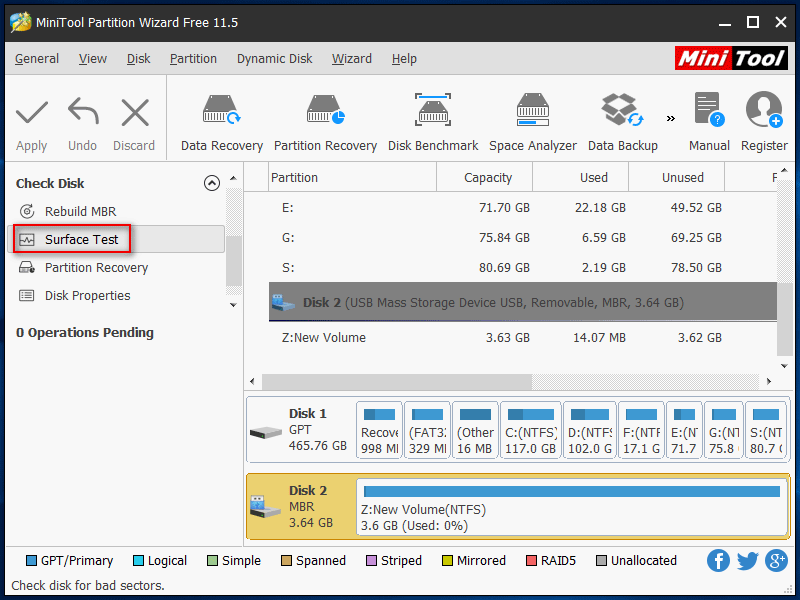Click sidebar scroll down arrow
The height and width of the screenshot is (600, 800).
[233, 305]
